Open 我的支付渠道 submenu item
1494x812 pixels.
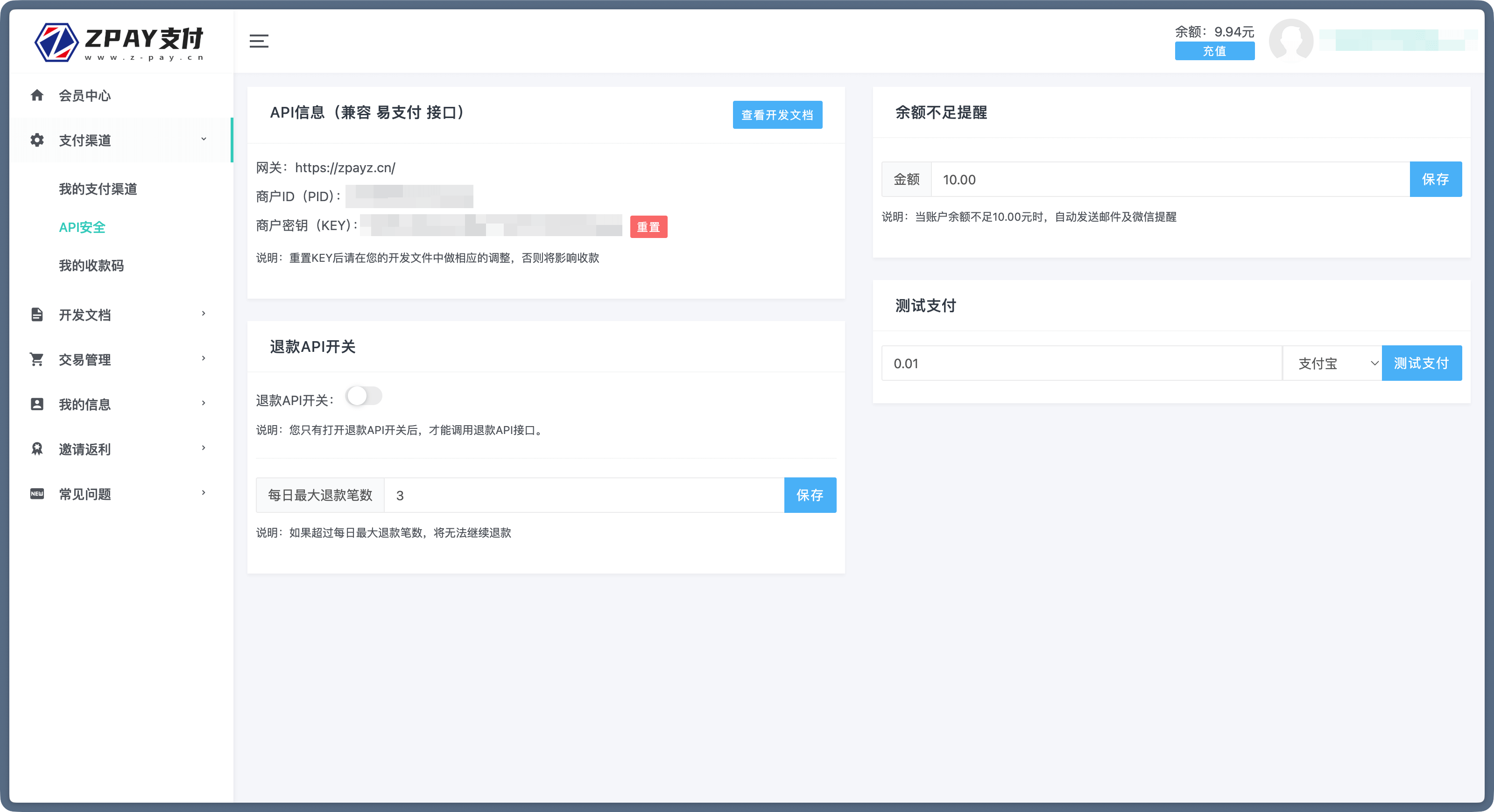pyautogui.click(x=98, y=189)
